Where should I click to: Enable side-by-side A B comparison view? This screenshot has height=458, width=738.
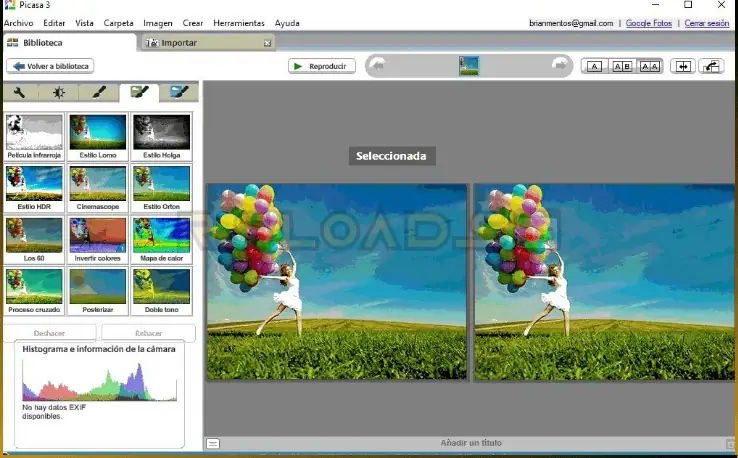[x=622, y=66]
